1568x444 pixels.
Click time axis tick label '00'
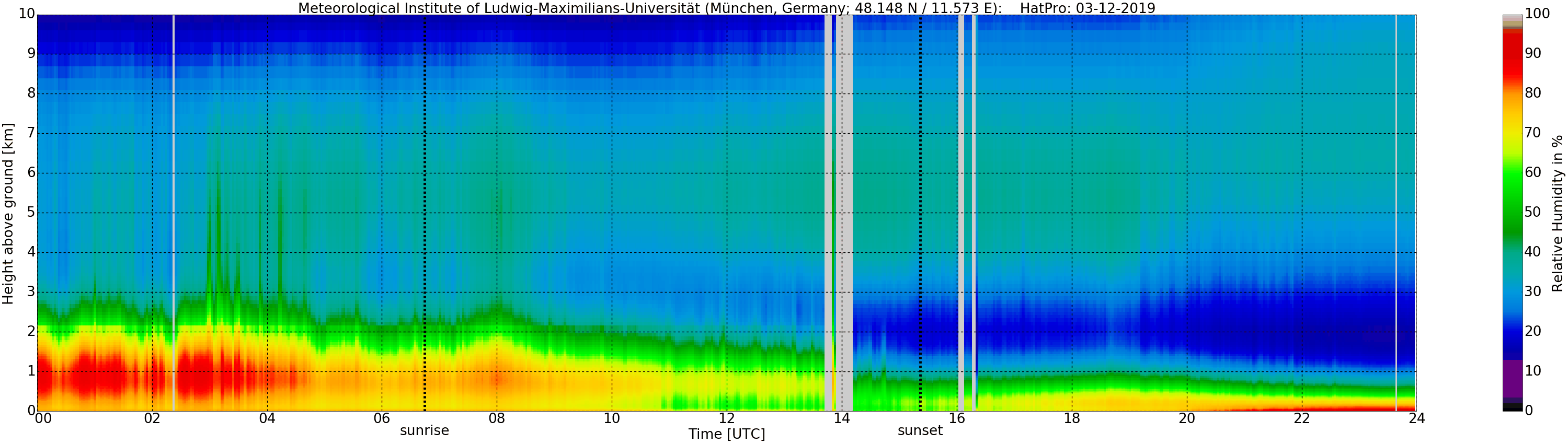coord(43,418)
